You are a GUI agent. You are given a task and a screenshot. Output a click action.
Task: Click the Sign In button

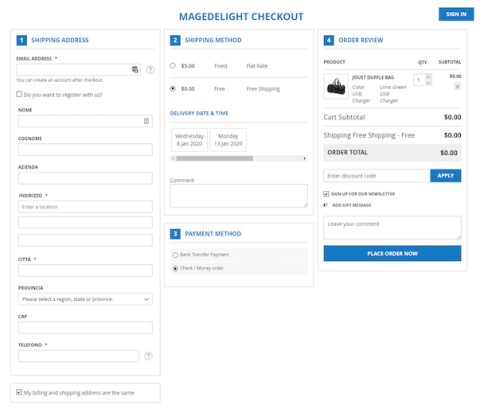456,14
